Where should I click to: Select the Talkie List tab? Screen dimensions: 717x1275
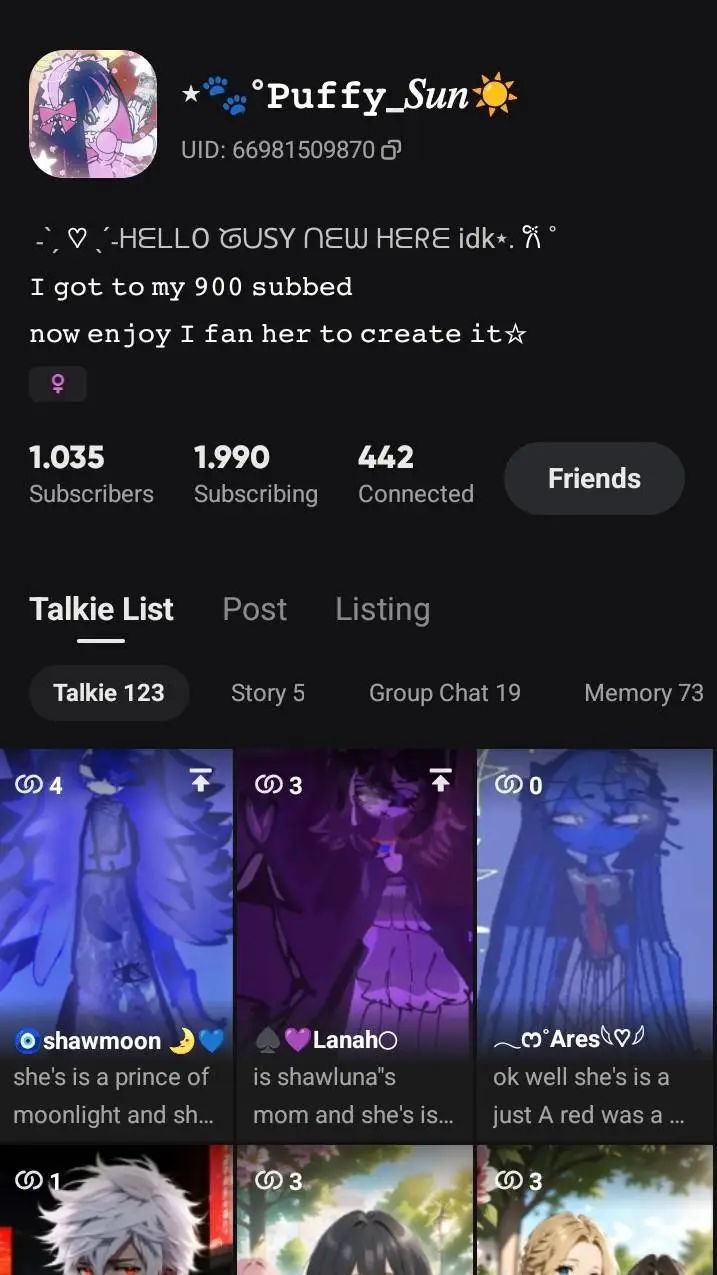(x=101, y=609)
